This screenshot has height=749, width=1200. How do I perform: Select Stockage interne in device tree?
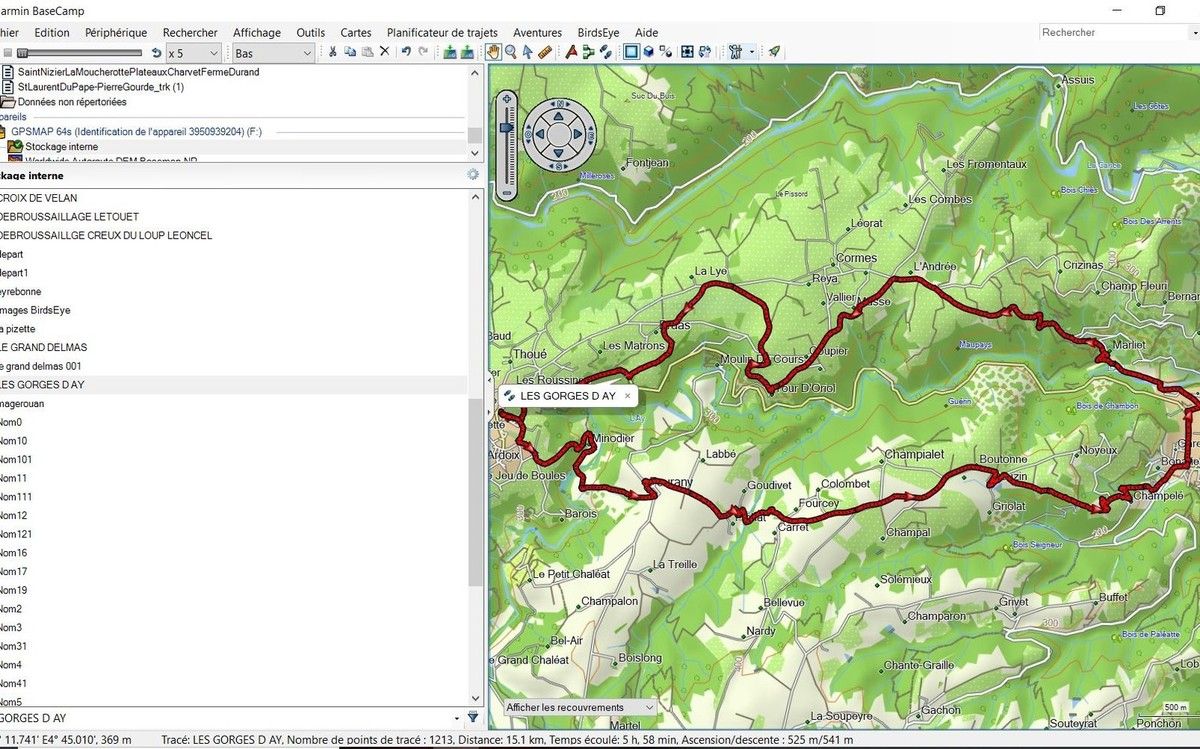tap(61, 147)
